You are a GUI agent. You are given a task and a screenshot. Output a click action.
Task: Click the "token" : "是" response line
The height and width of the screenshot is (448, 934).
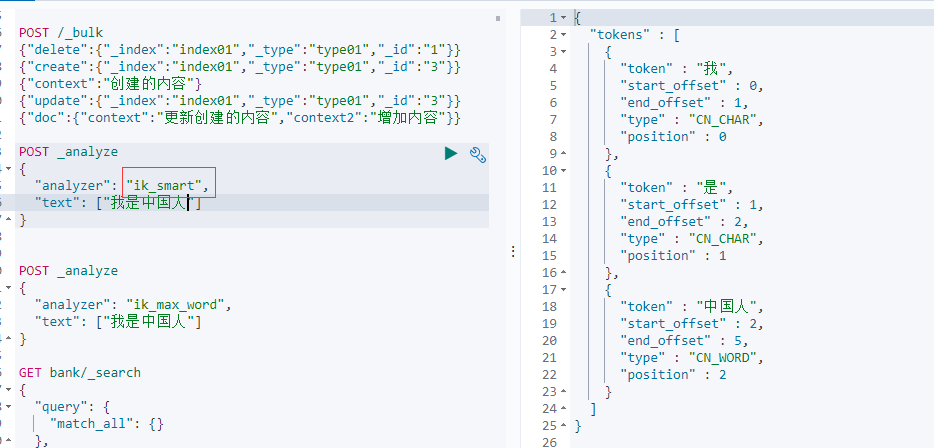pos(676,187)
